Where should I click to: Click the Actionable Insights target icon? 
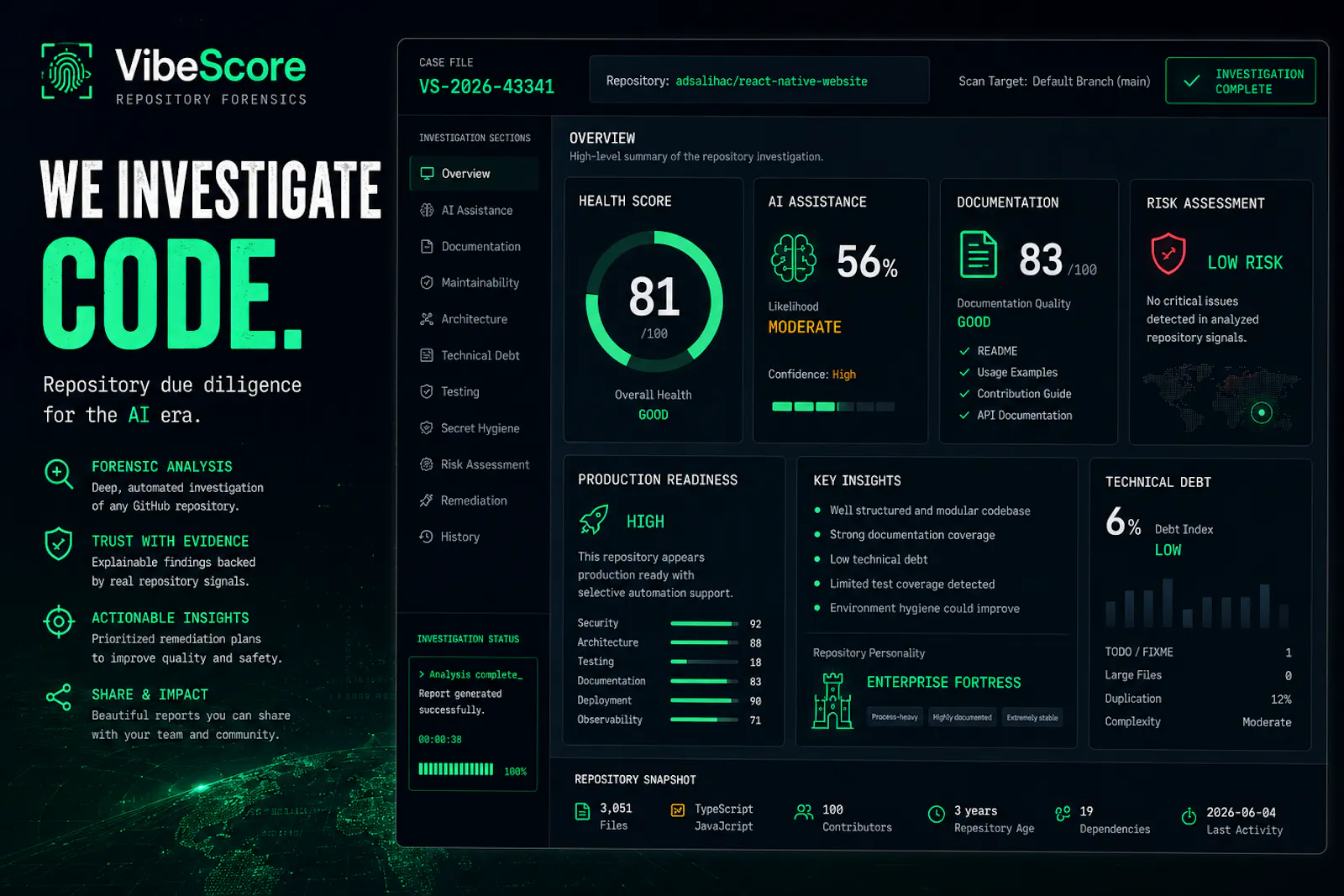[59, 621]
